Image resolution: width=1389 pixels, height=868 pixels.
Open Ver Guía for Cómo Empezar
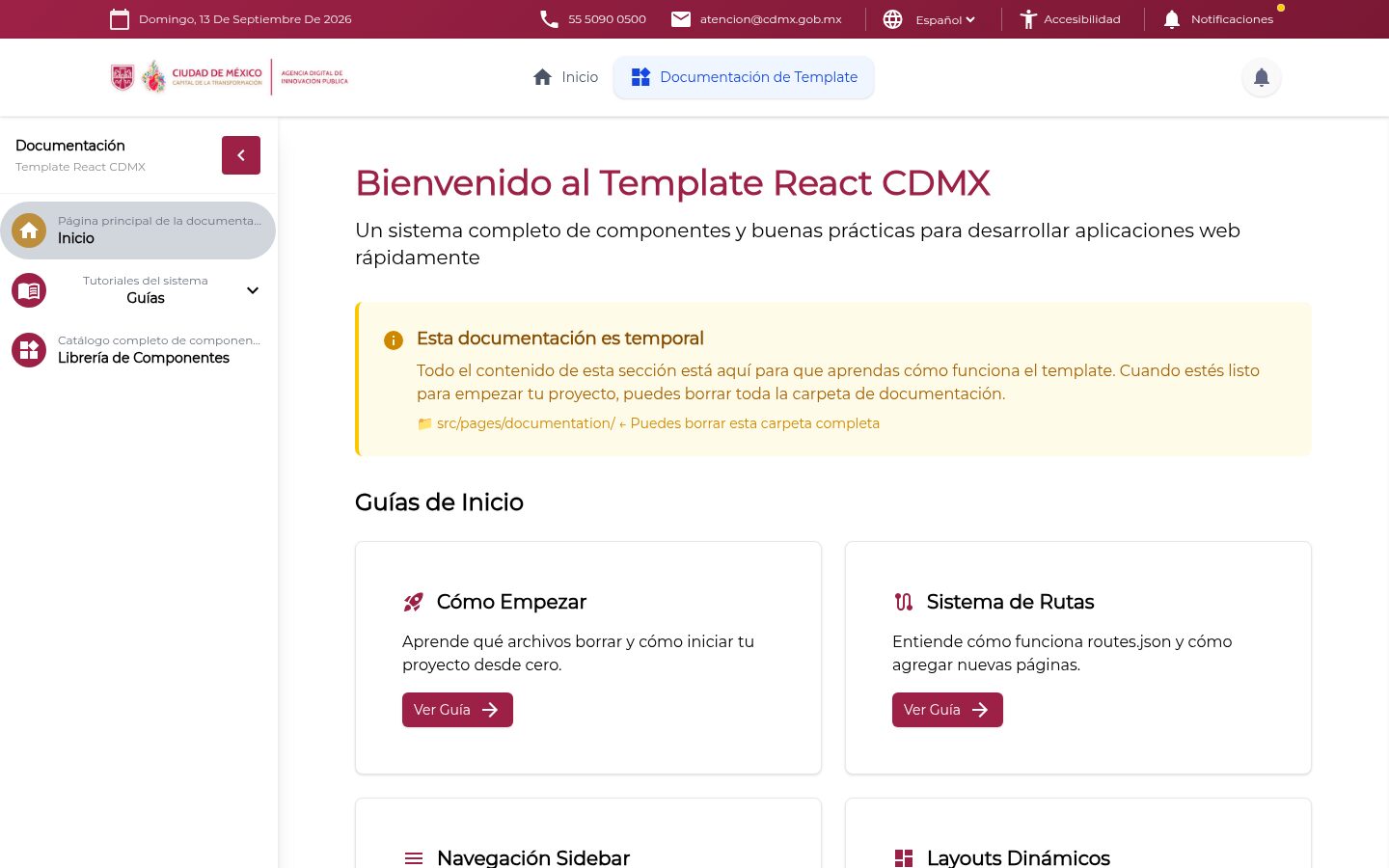[x=457, y=710]
